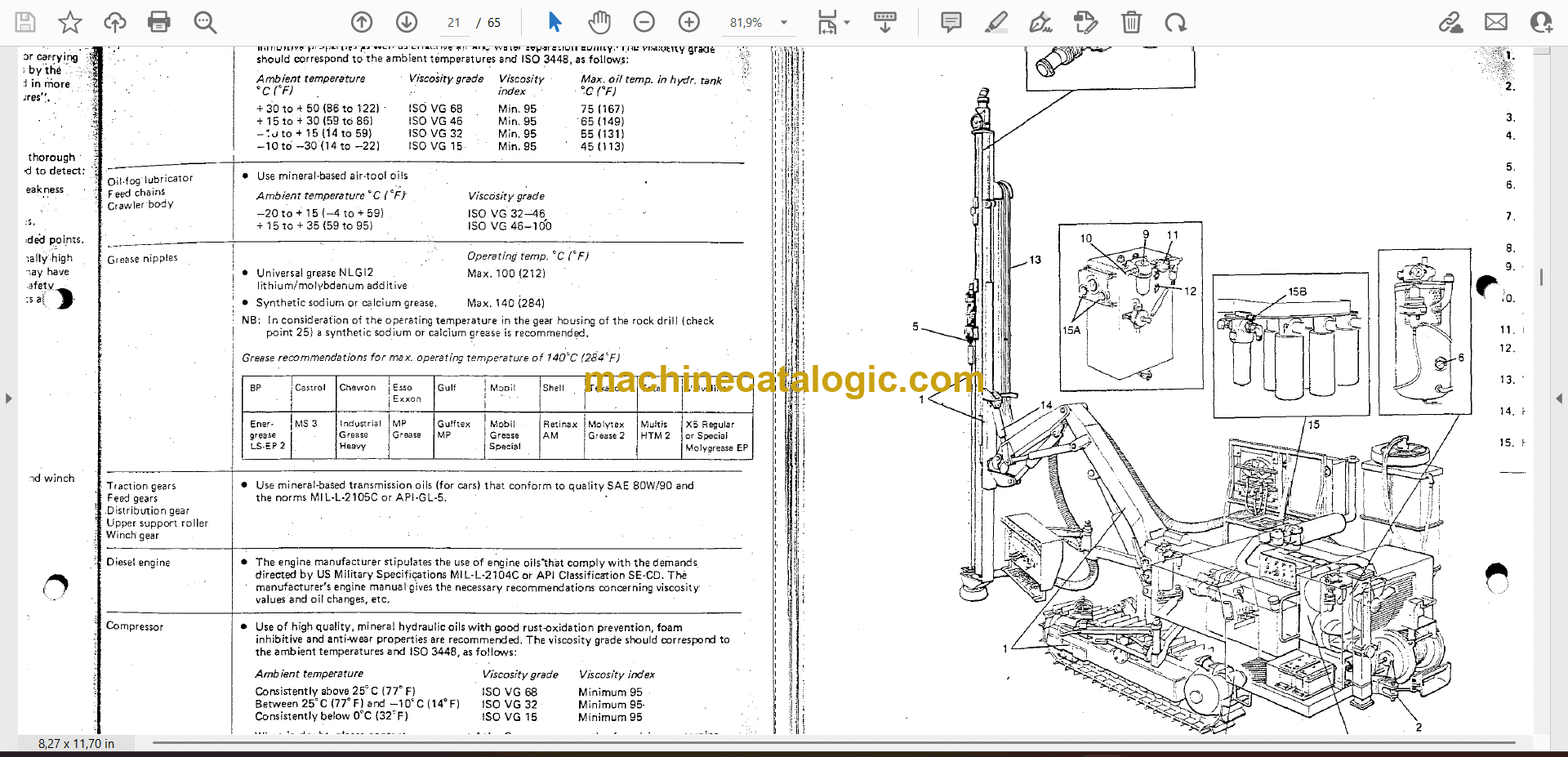Image resolution: width=1568 pixels, height=757 pixels.
Task: Click the trash can delete icon
Action: (x=1131, y=22)
